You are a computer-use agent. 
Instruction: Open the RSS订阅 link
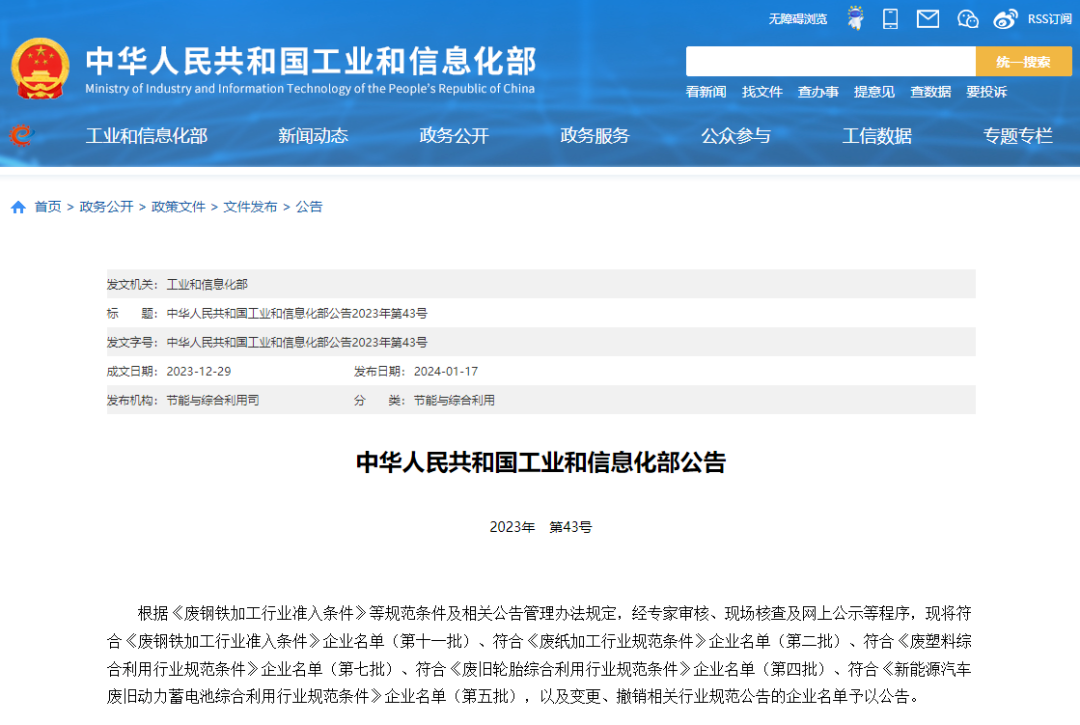click(x=1049, y=19)
